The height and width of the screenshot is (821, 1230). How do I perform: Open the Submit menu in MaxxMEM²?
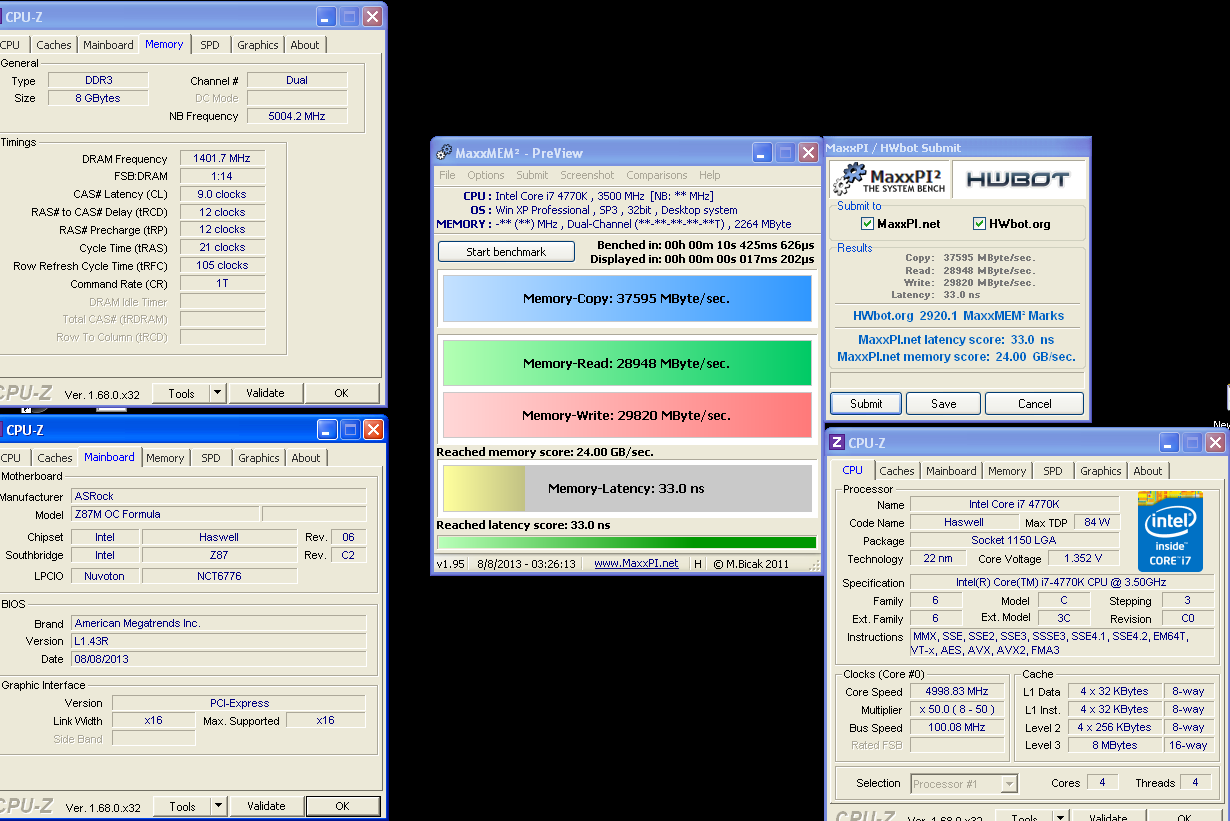pos(532,175)
